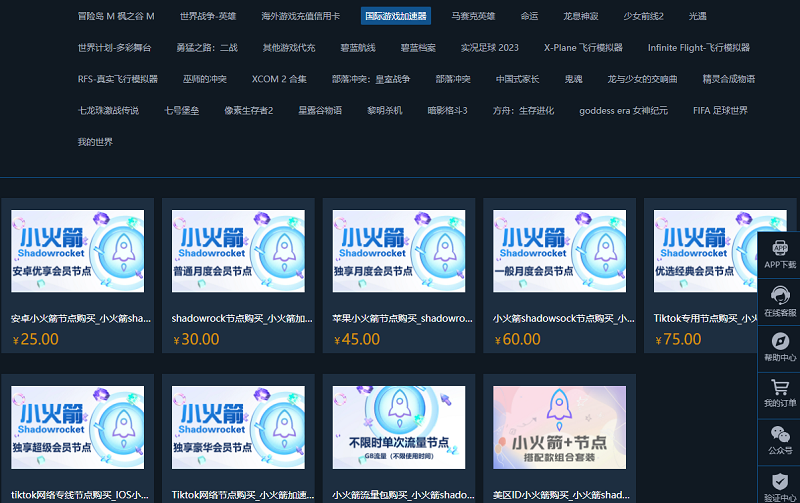800x503 pixels.
Task: Open 公众号 WeChat icon
Action: coord(780,435)
